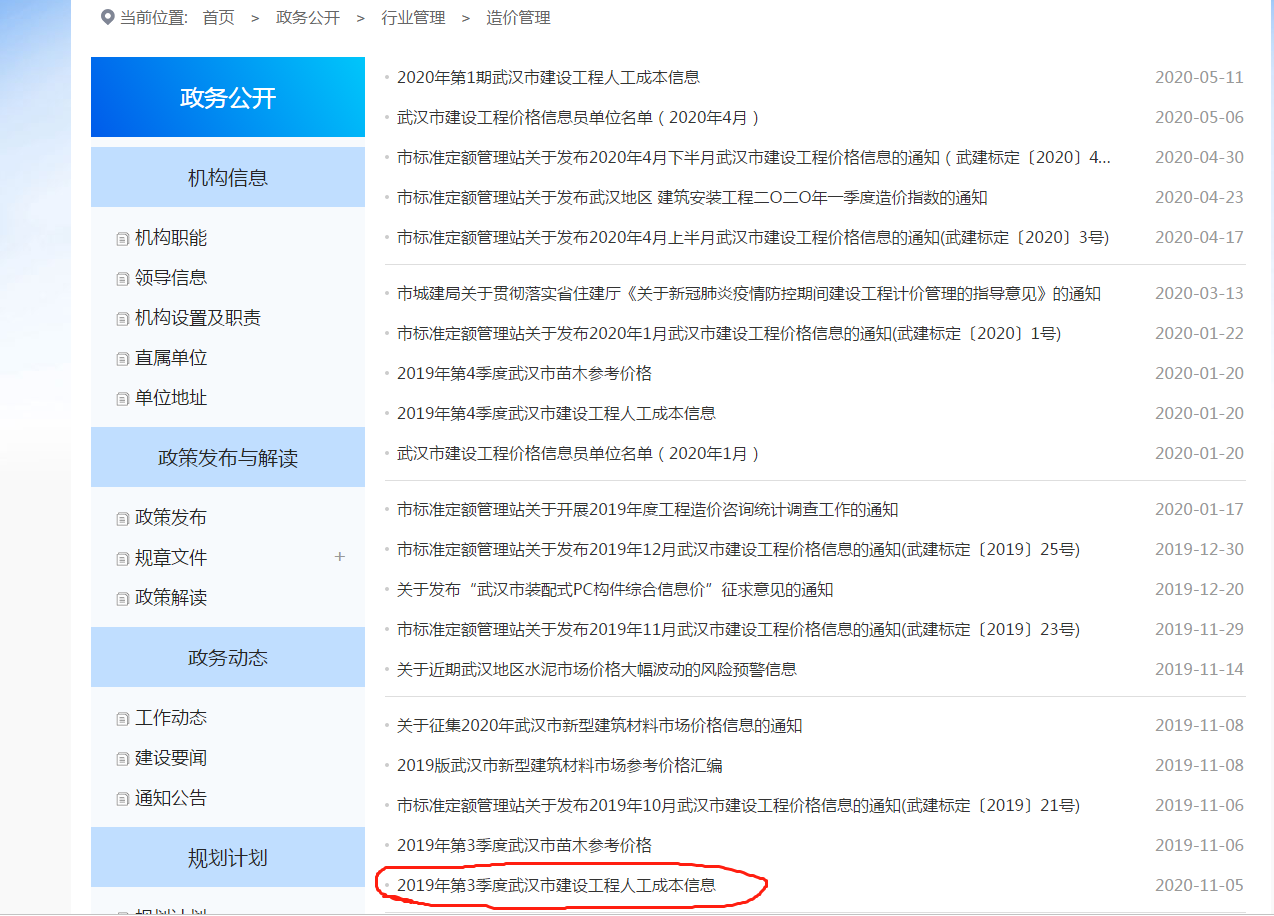The image size is (1274, 916).
Task: Open the 新冠肺炎疫情防控期间 pricing guidance notice
Action: point(749,293)
